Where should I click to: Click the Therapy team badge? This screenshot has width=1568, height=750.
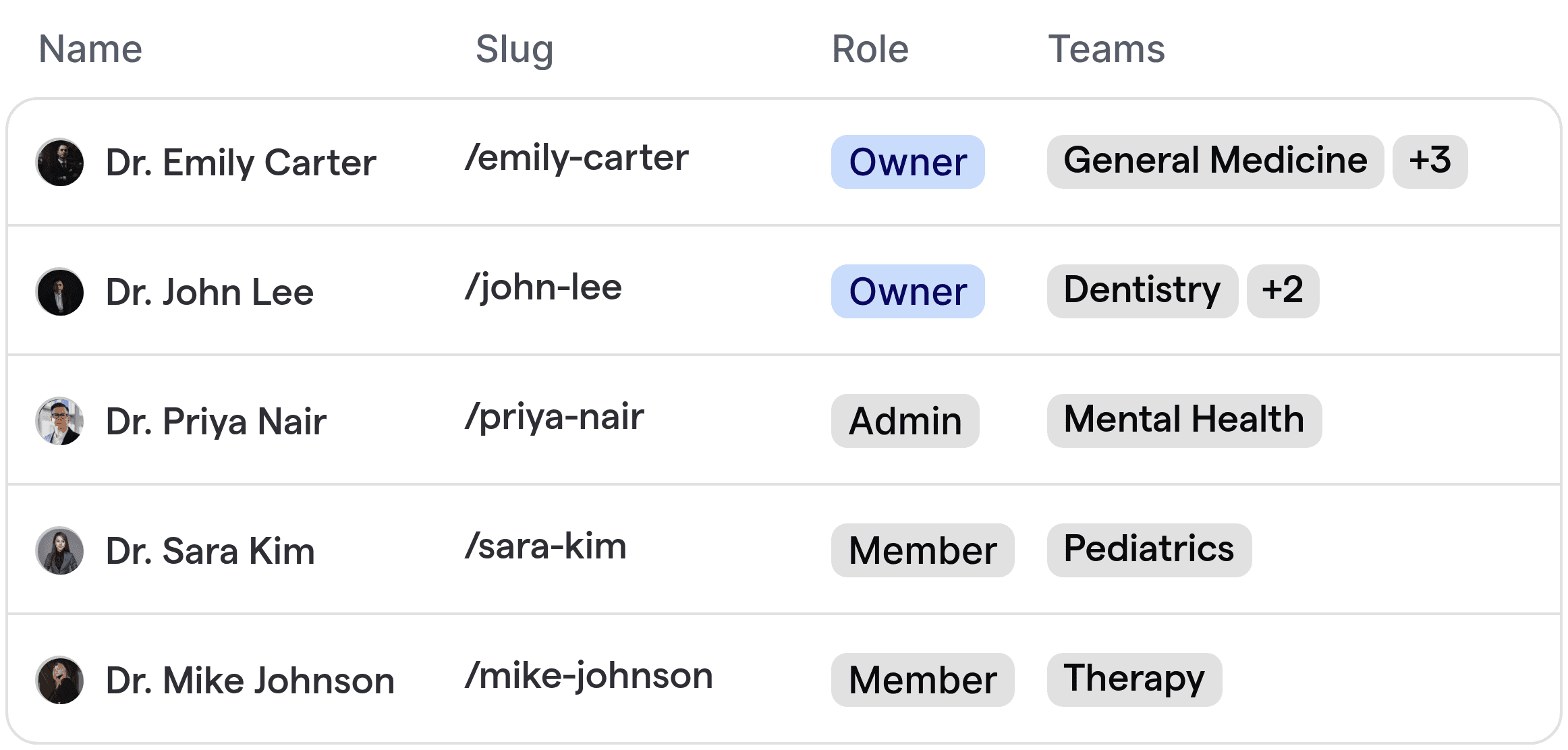[x=1133, y=679]
